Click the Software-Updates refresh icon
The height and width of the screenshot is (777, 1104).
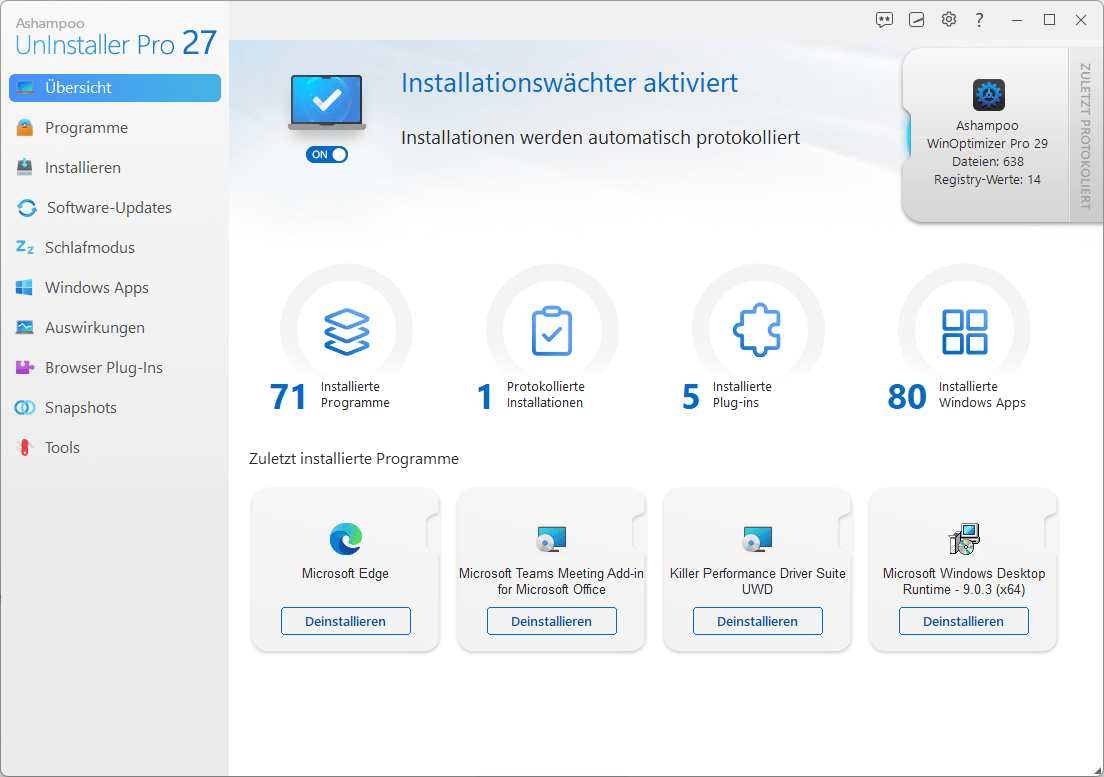coord(27,208)
